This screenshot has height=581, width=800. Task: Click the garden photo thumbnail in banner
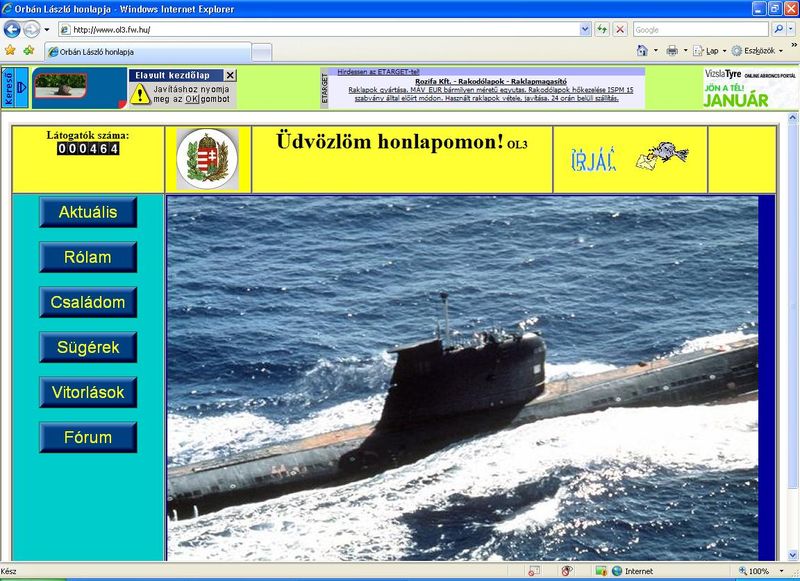61,85
